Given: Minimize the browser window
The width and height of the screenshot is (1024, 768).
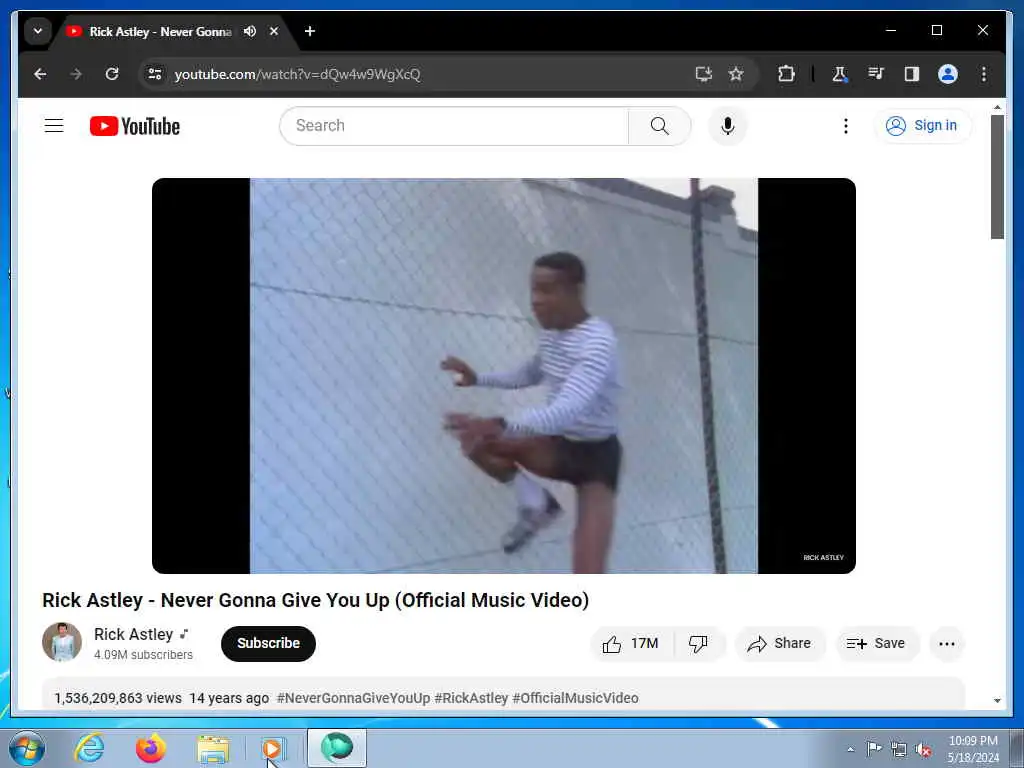Looking at the screenshot, I should click(891, 31).
